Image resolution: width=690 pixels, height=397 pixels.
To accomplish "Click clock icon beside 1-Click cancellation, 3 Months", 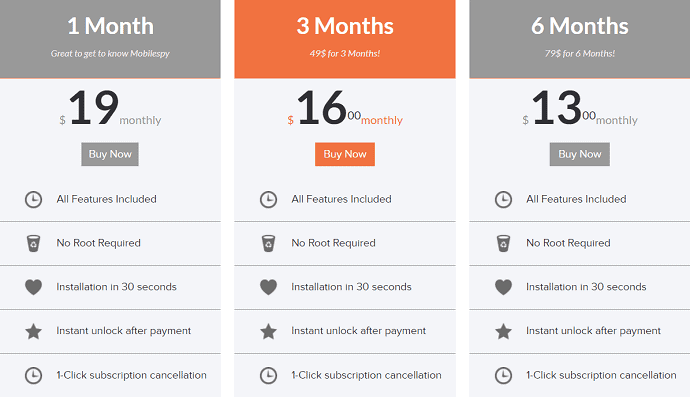I will coord(268,375).
